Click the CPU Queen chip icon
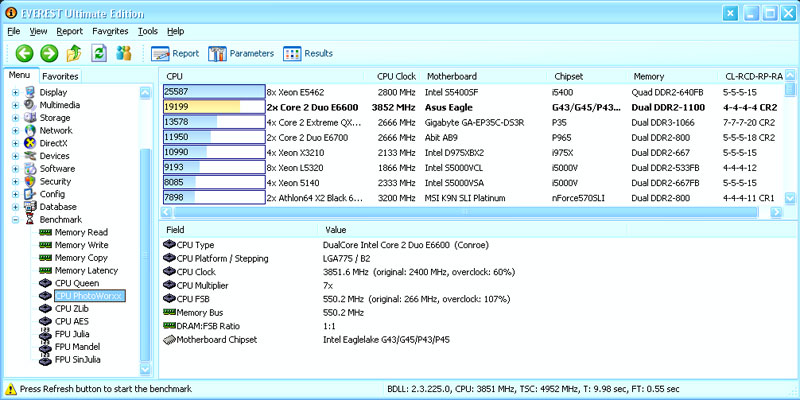Viewport: 800px width, 400px height. click(45, 283)
